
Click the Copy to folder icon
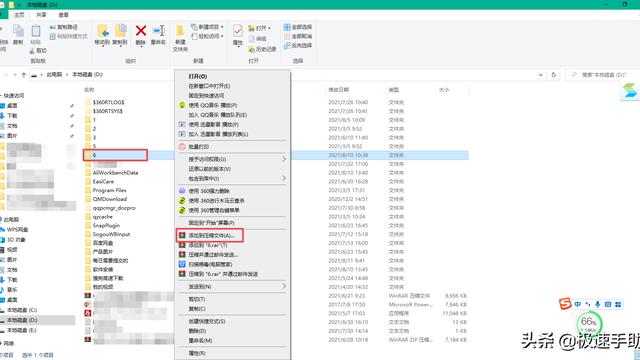120,31
